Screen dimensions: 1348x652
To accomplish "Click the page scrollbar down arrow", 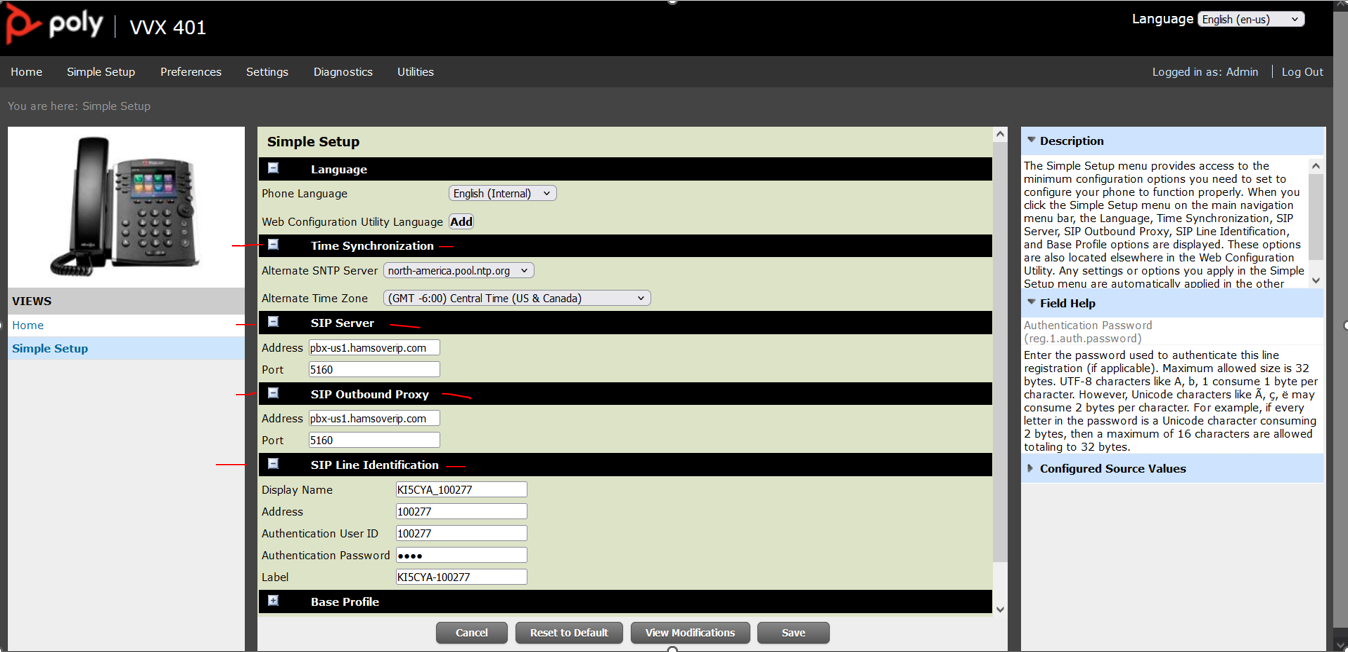I will (1340, 643).
